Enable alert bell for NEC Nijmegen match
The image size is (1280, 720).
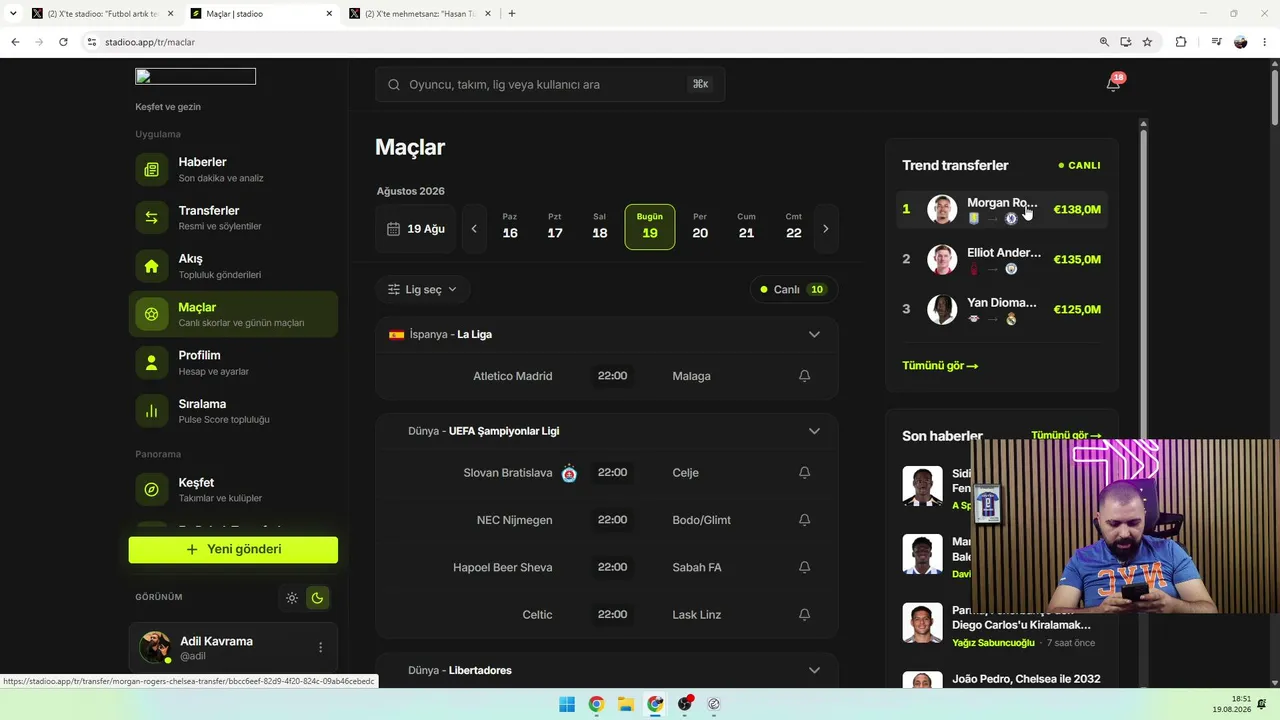coord(804,520)
